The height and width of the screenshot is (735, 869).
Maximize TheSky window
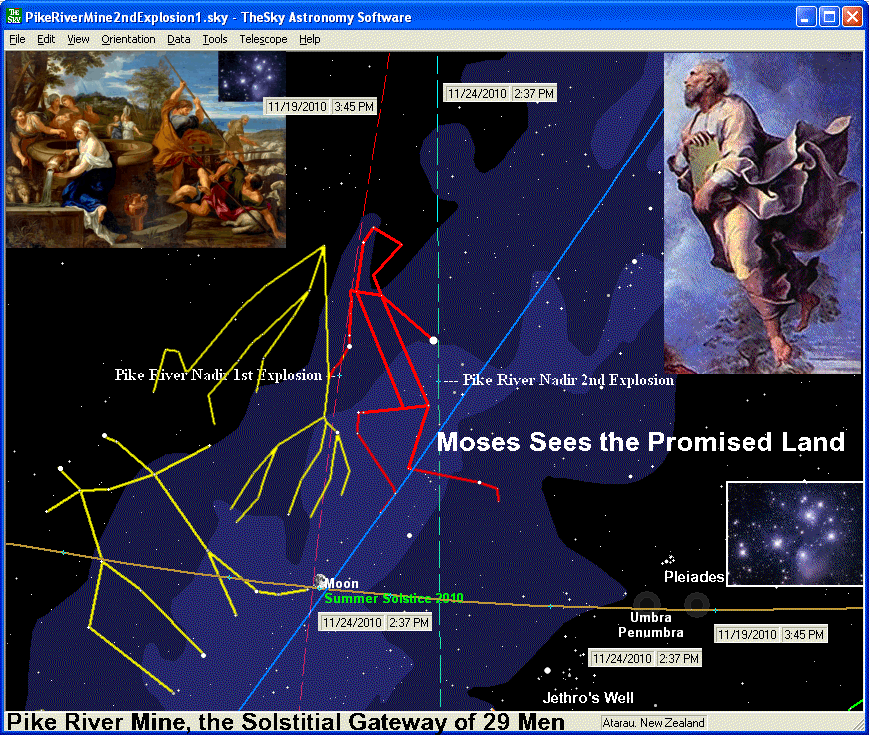click(829, 17)
